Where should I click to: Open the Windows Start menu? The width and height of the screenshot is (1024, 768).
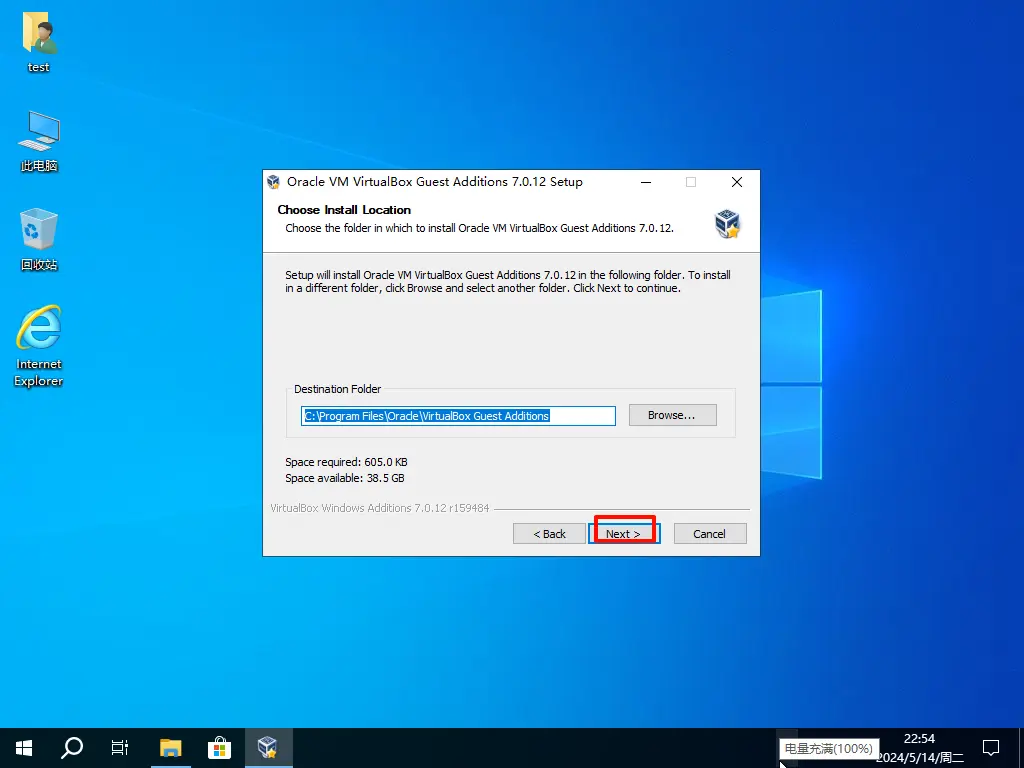pos(24,748)
